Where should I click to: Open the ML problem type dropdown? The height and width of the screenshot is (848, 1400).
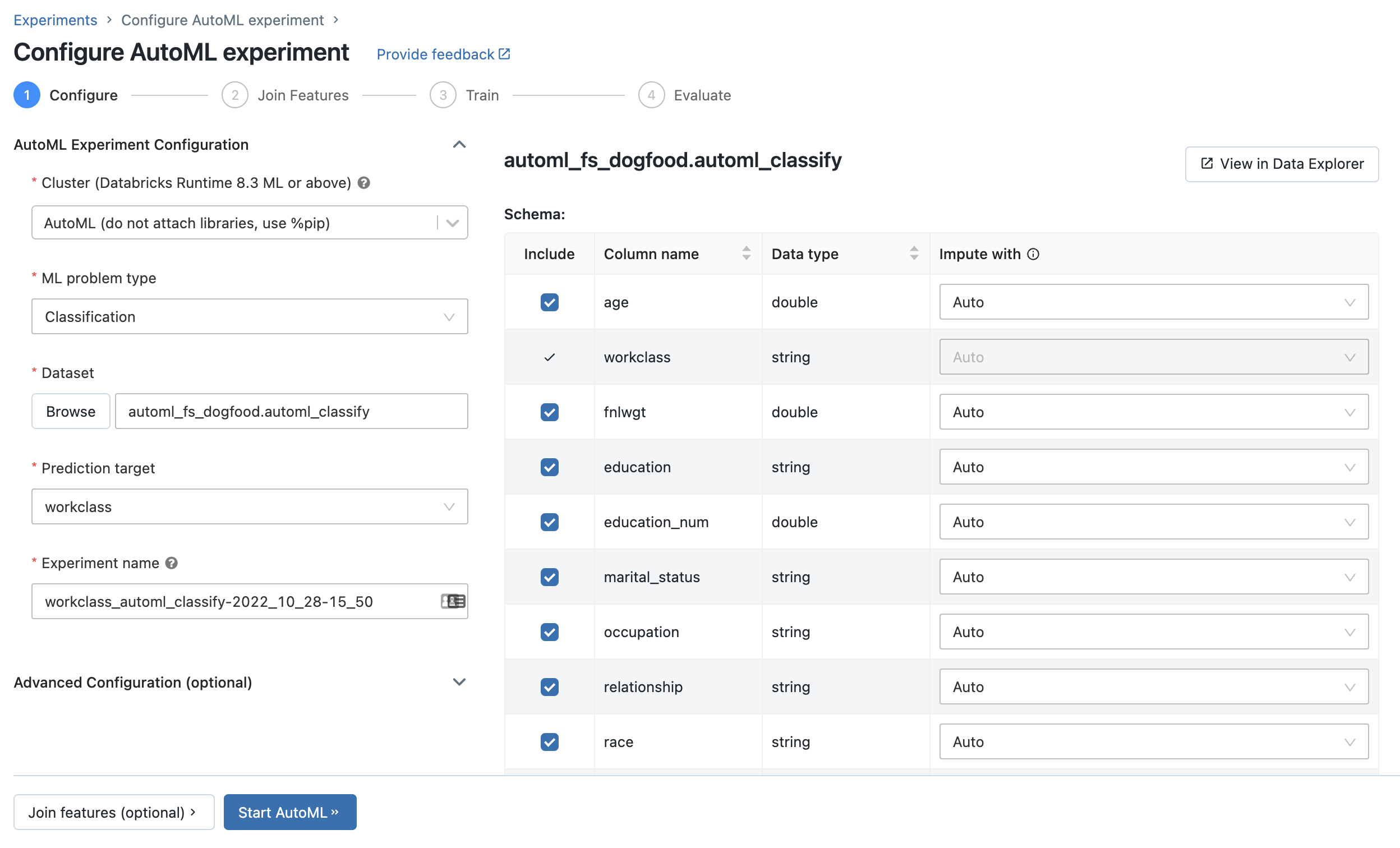pos(249,316)
